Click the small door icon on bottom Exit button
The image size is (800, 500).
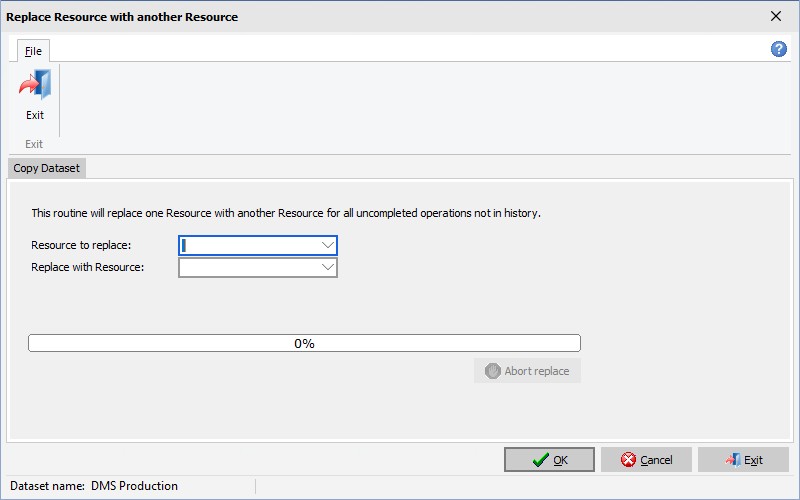click(x=733, y=460)
